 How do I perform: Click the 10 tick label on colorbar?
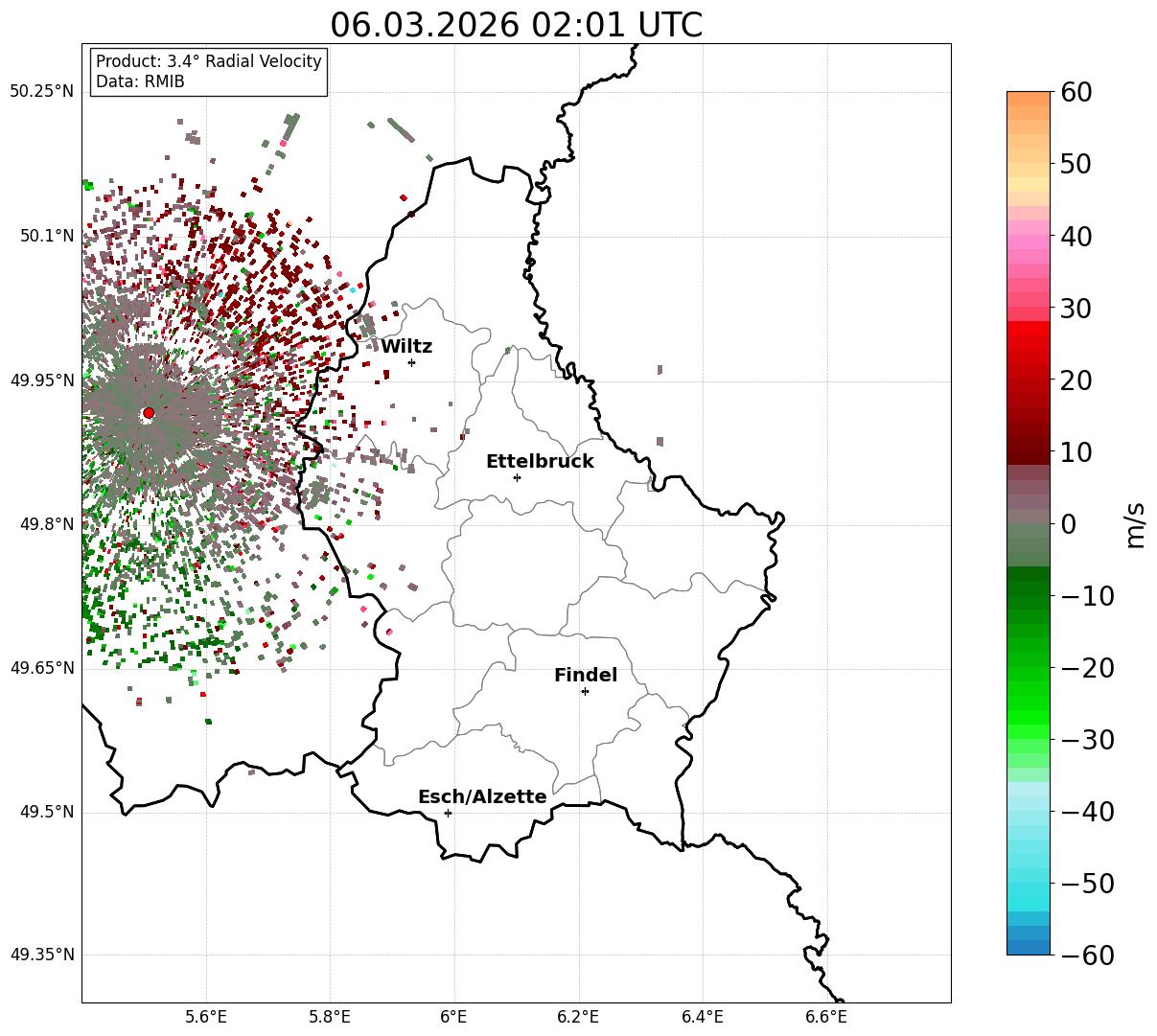pos(1078,452)
